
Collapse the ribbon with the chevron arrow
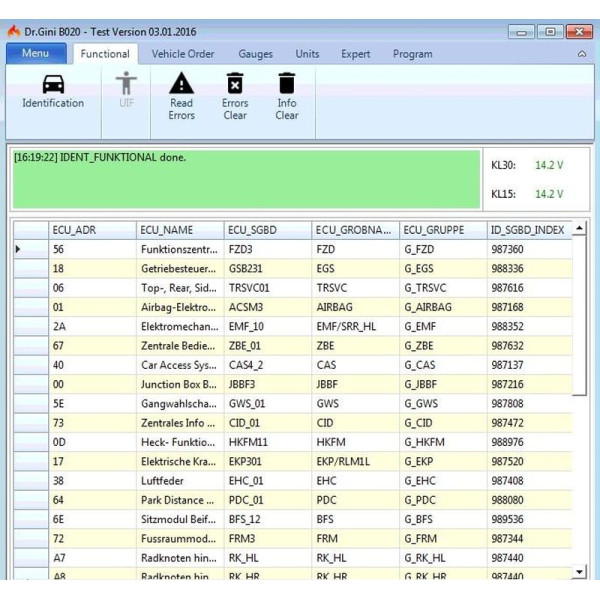582,54
